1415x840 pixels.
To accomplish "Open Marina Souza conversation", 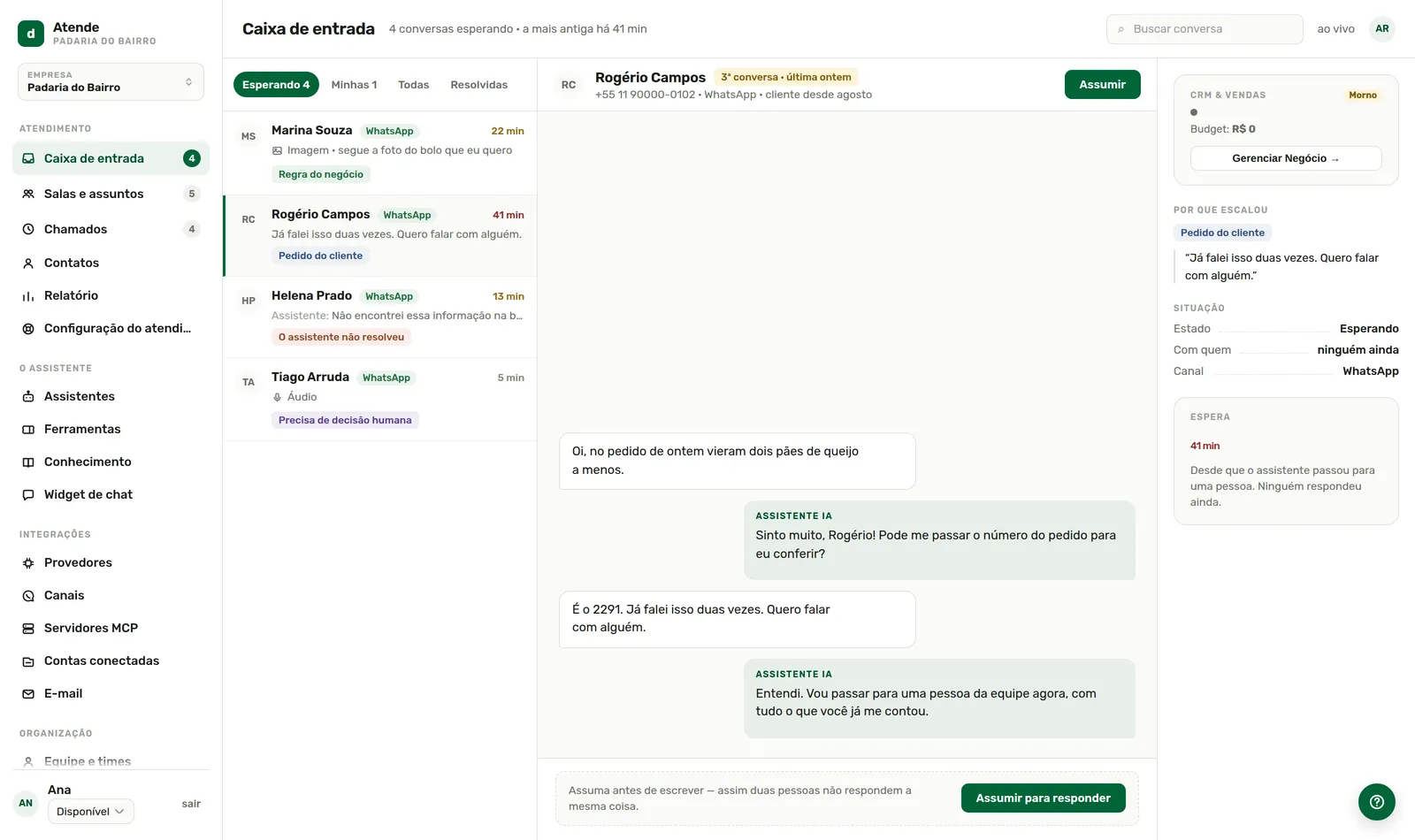I will [x=380, y=153].
